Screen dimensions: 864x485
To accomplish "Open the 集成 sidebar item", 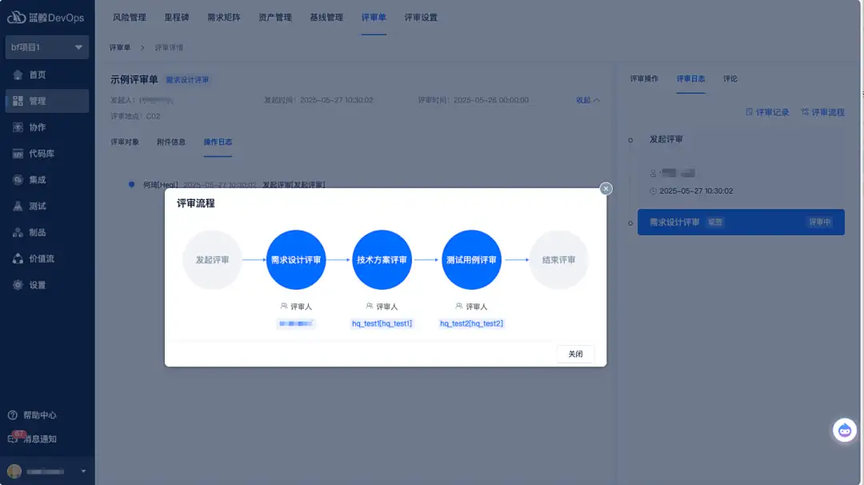I will click(x=47, y=180).
